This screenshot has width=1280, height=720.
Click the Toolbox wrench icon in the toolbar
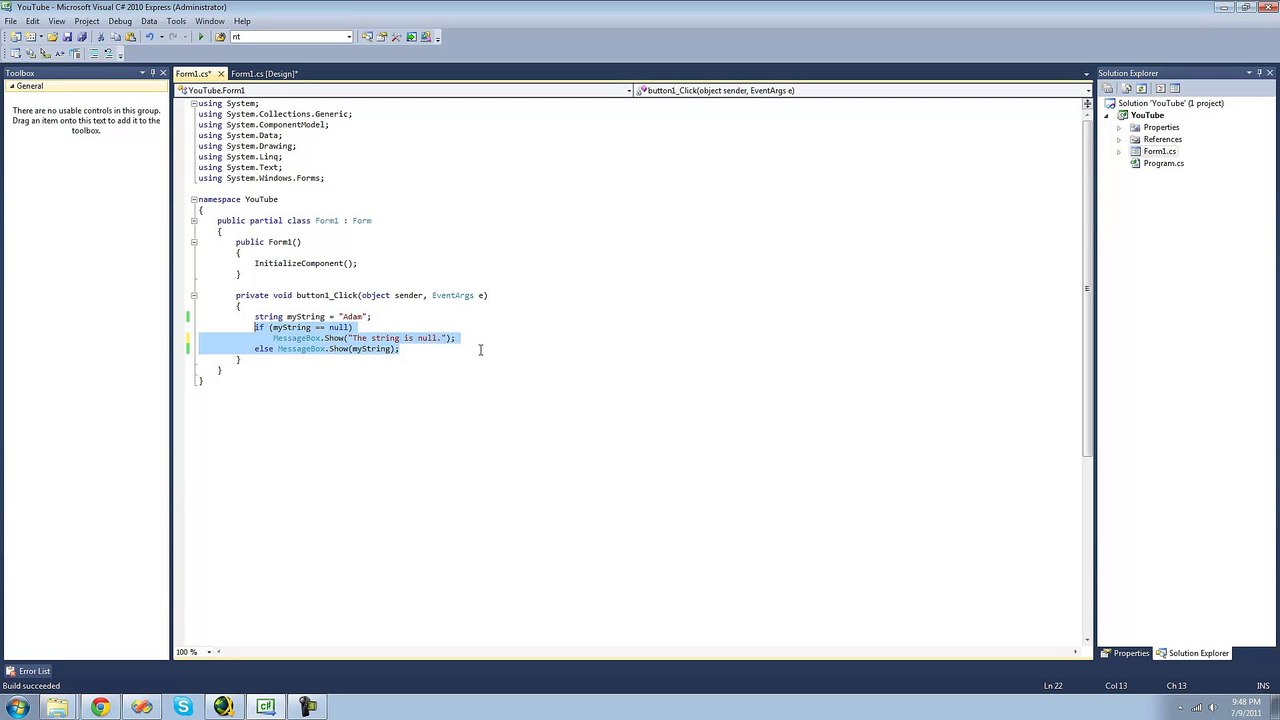point(396,37)
